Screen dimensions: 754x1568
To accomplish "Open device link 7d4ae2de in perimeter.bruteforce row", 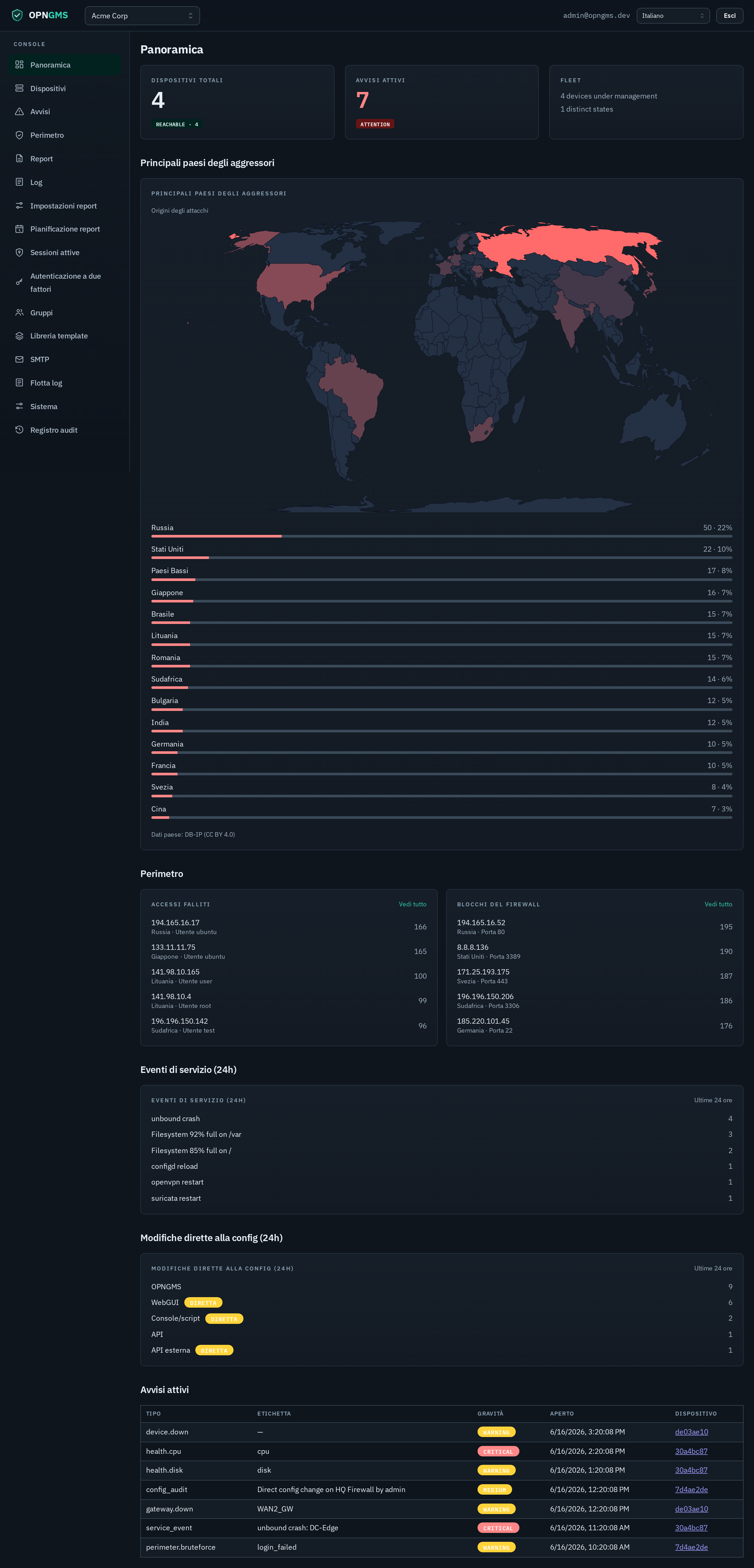I will point(691,1547).
